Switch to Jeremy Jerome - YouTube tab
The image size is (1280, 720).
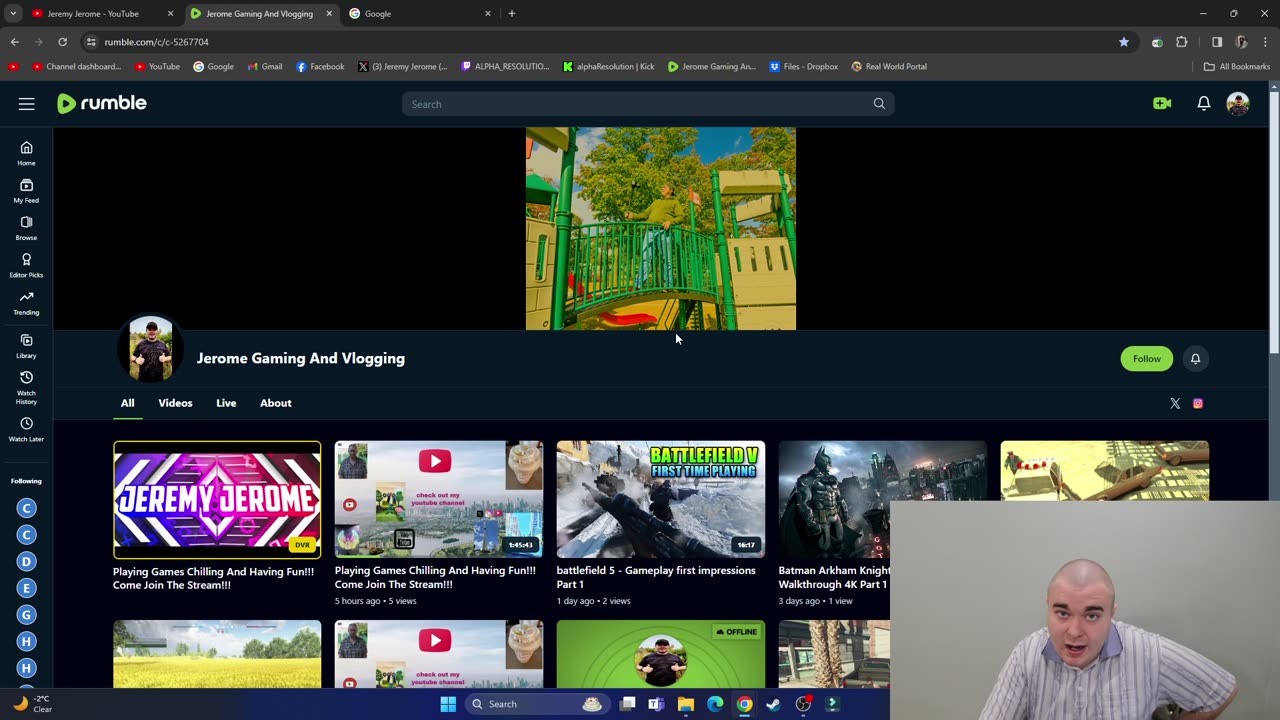93,14
